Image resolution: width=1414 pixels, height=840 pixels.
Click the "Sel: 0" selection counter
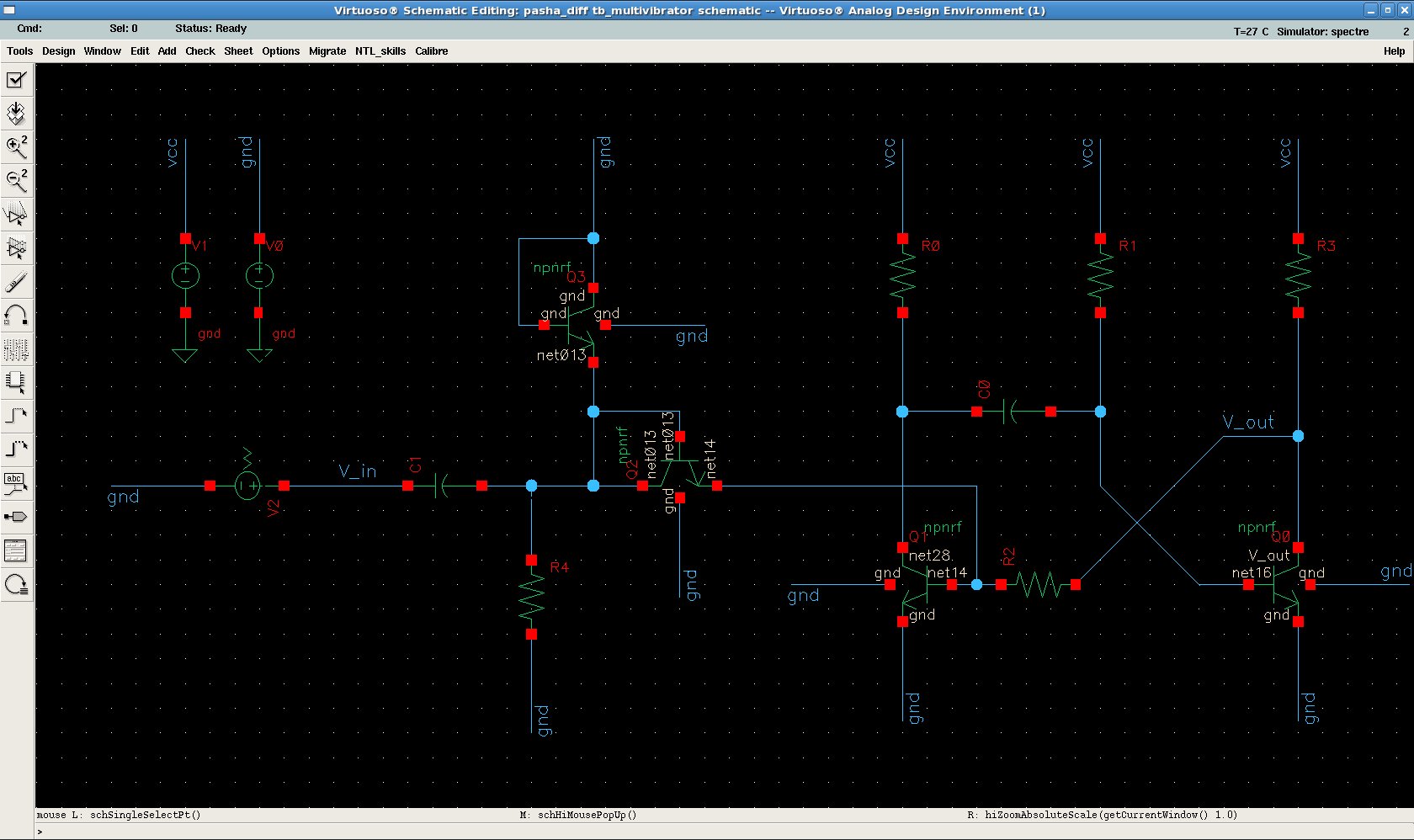tap(124, 29)
